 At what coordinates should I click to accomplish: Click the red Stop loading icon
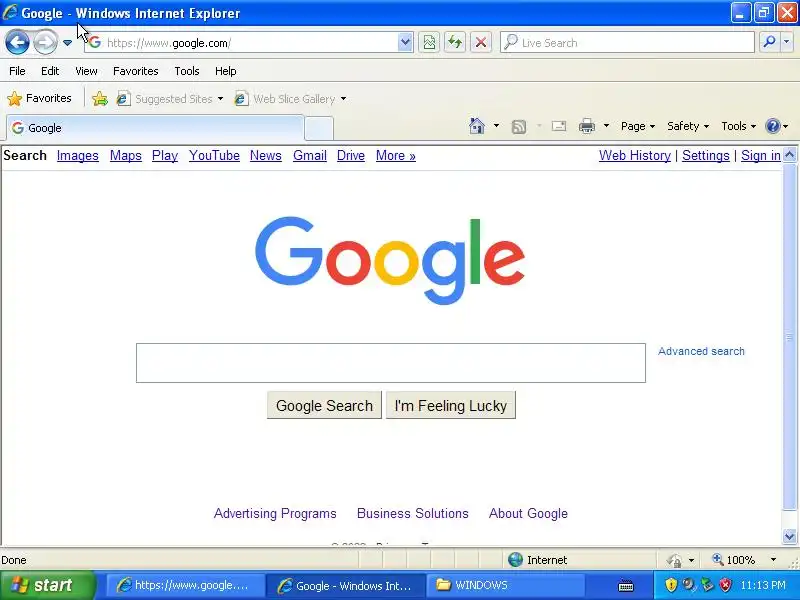[x=481, y=43]
